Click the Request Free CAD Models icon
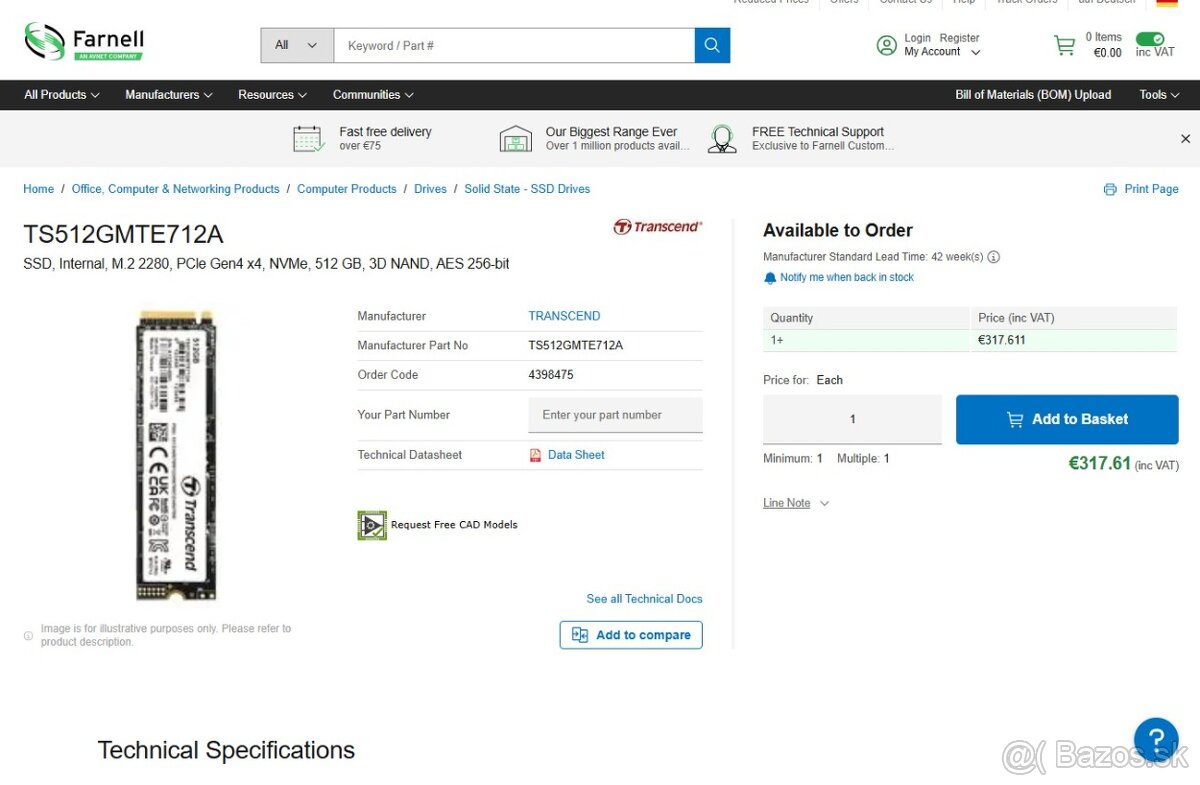The image size is (1200, 785). click(371, 524)
